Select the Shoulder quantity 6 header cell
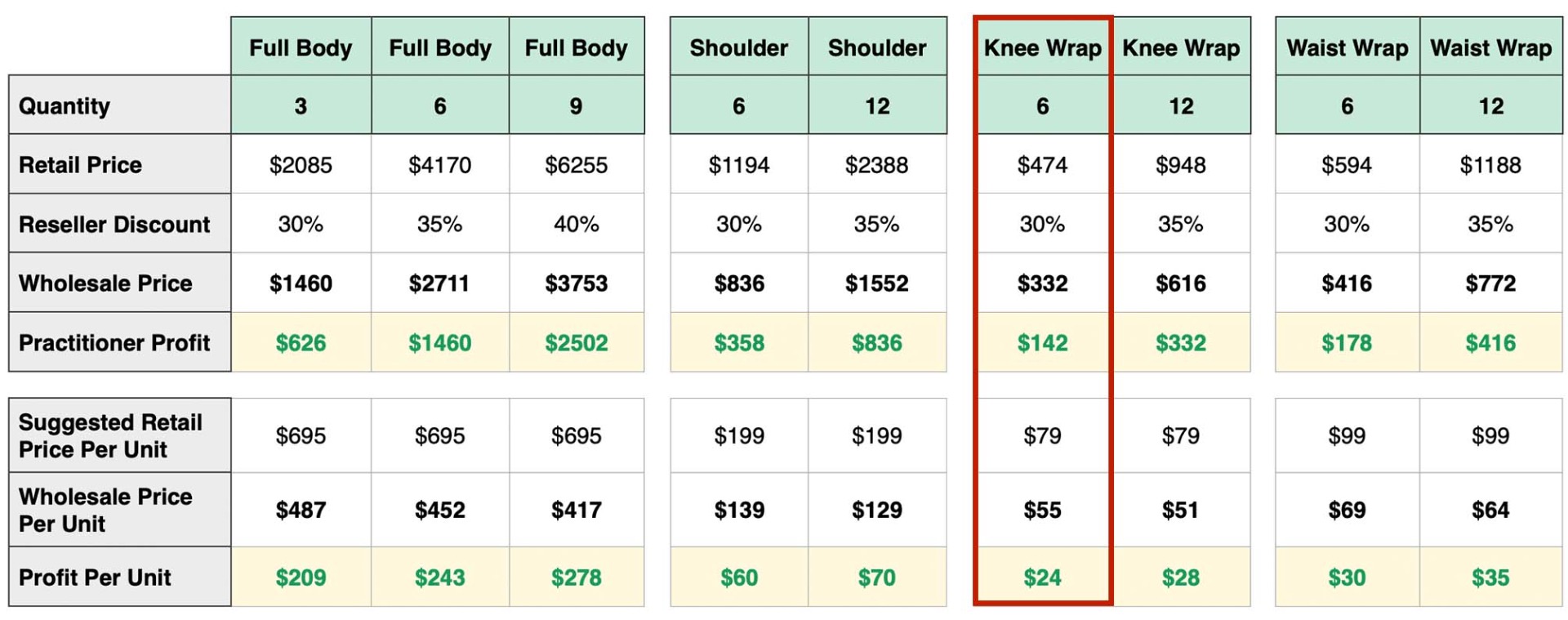 tap(739, 105)
